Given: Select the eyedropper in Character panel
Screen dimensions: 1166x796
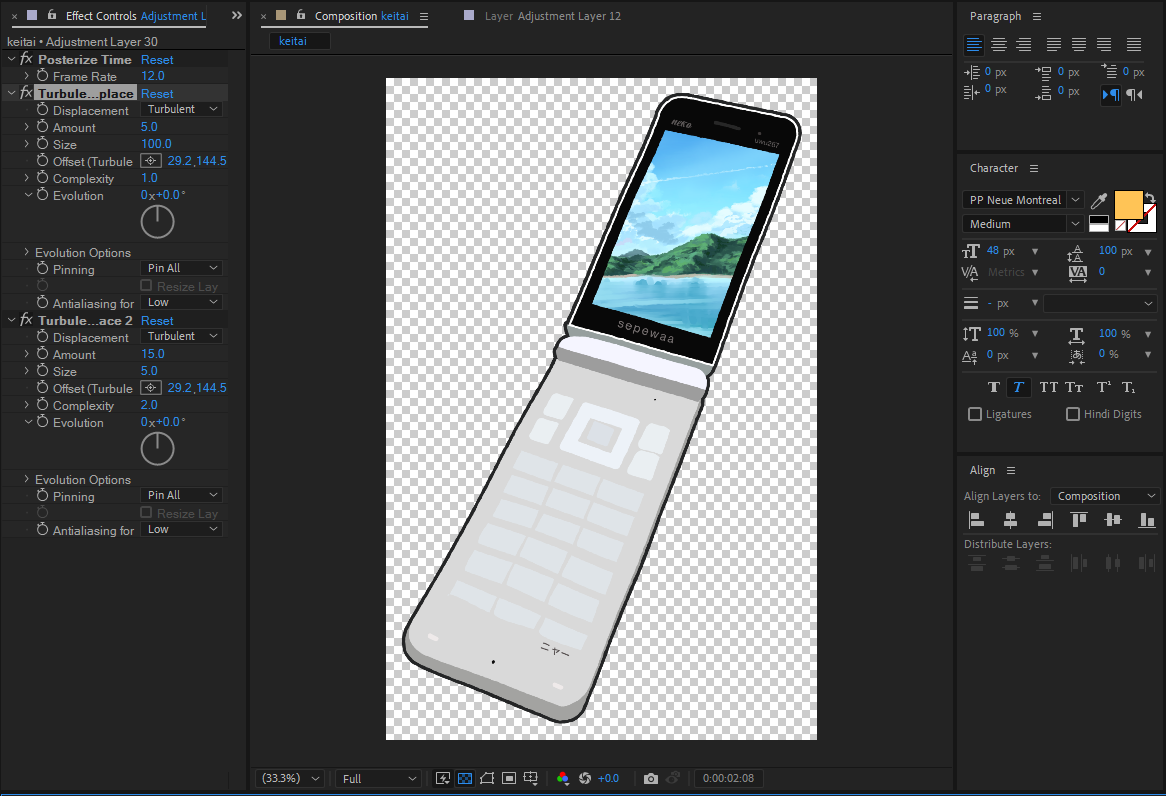Looking at the screenshot, I should click(1098, 201).
